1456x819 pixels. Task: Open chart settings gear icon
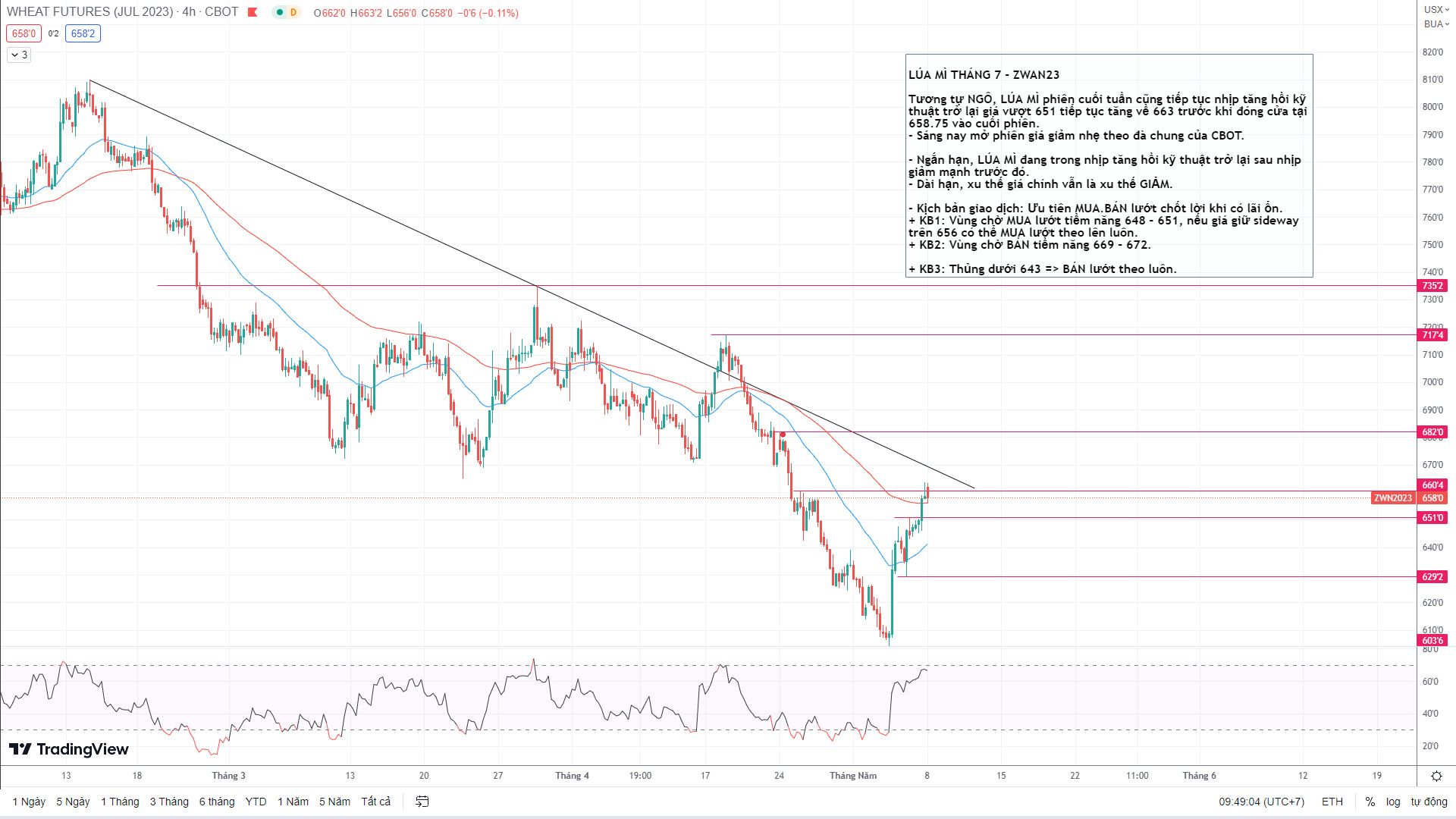click(1436, 776)
